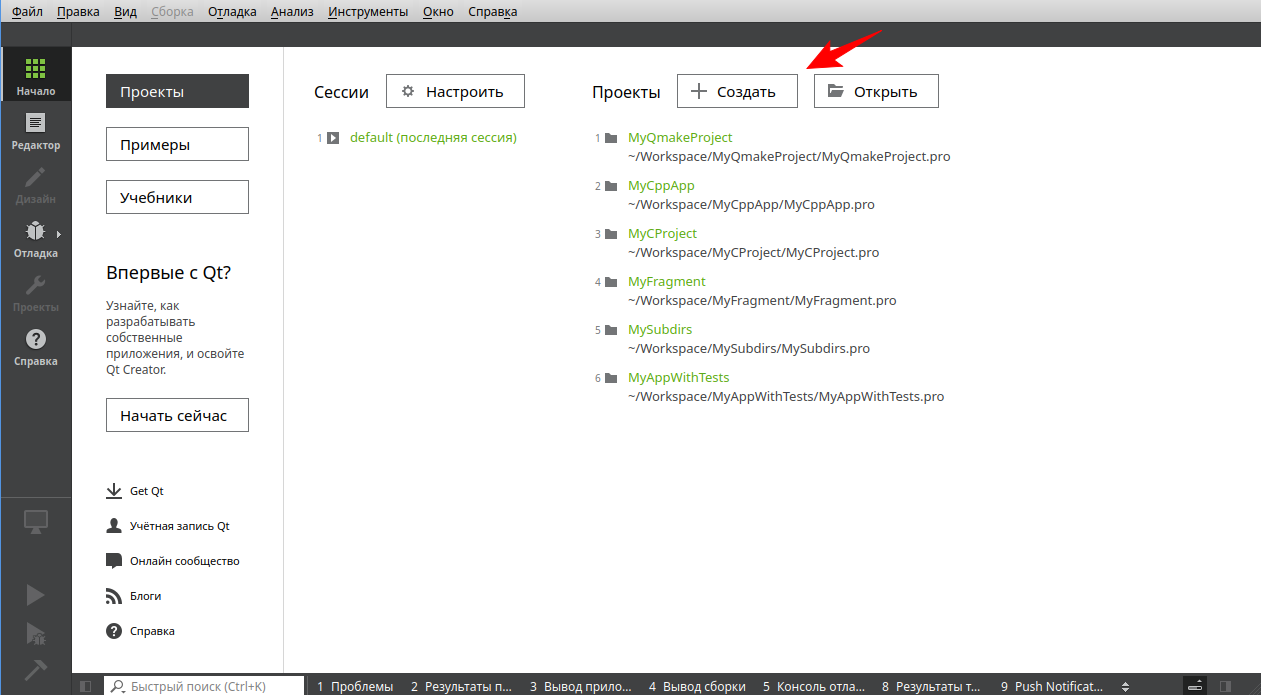Open quick search filter magnifier dropdown
Viewport: 1261px width, 695px height.
pos(117,686)
